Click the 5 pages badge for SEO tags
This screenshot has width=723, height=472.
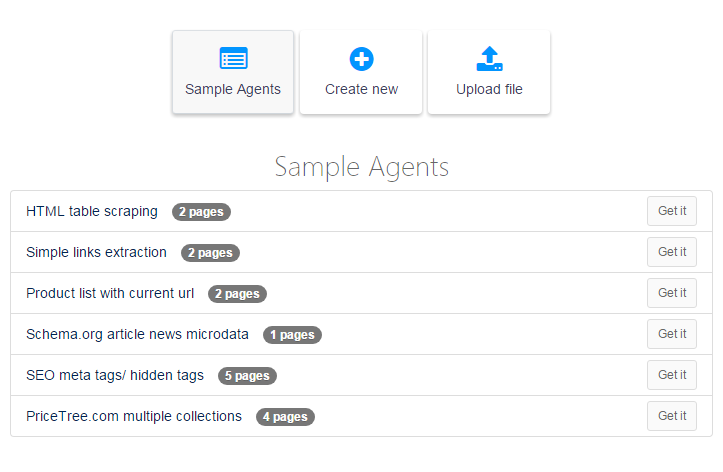tap(247, 376)
